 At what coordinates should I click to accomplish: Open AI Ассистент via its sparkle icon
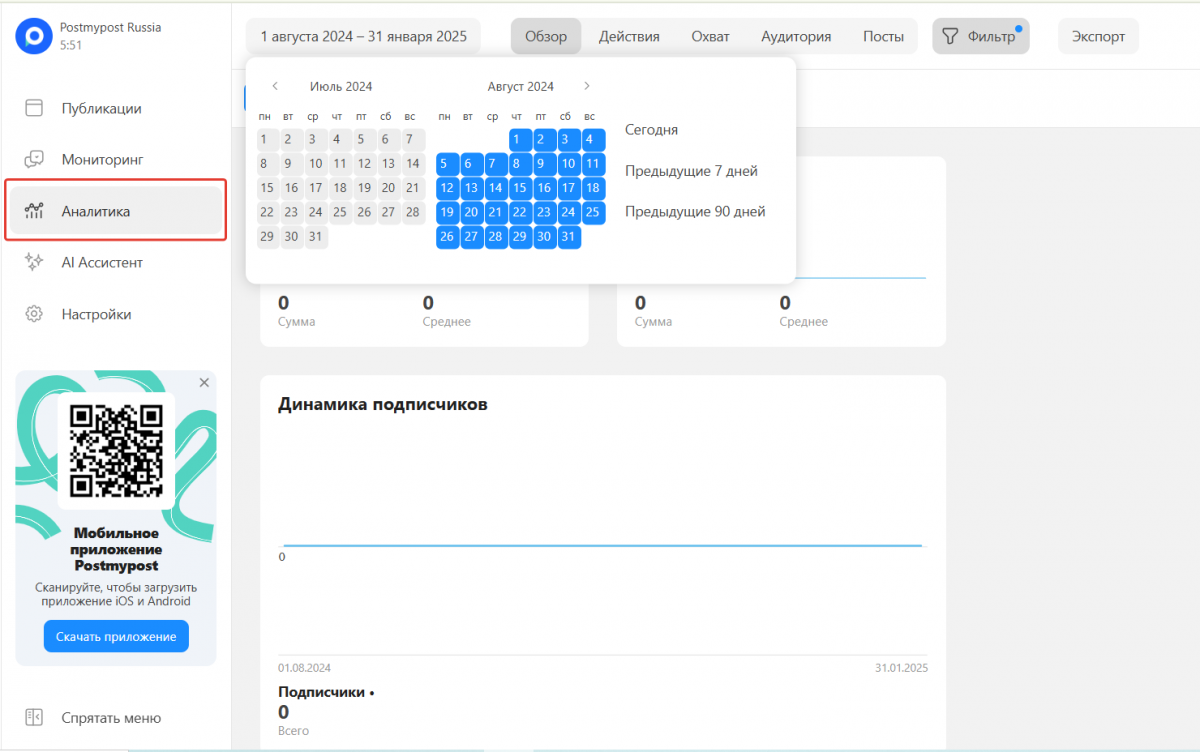(x=34, y=262)
